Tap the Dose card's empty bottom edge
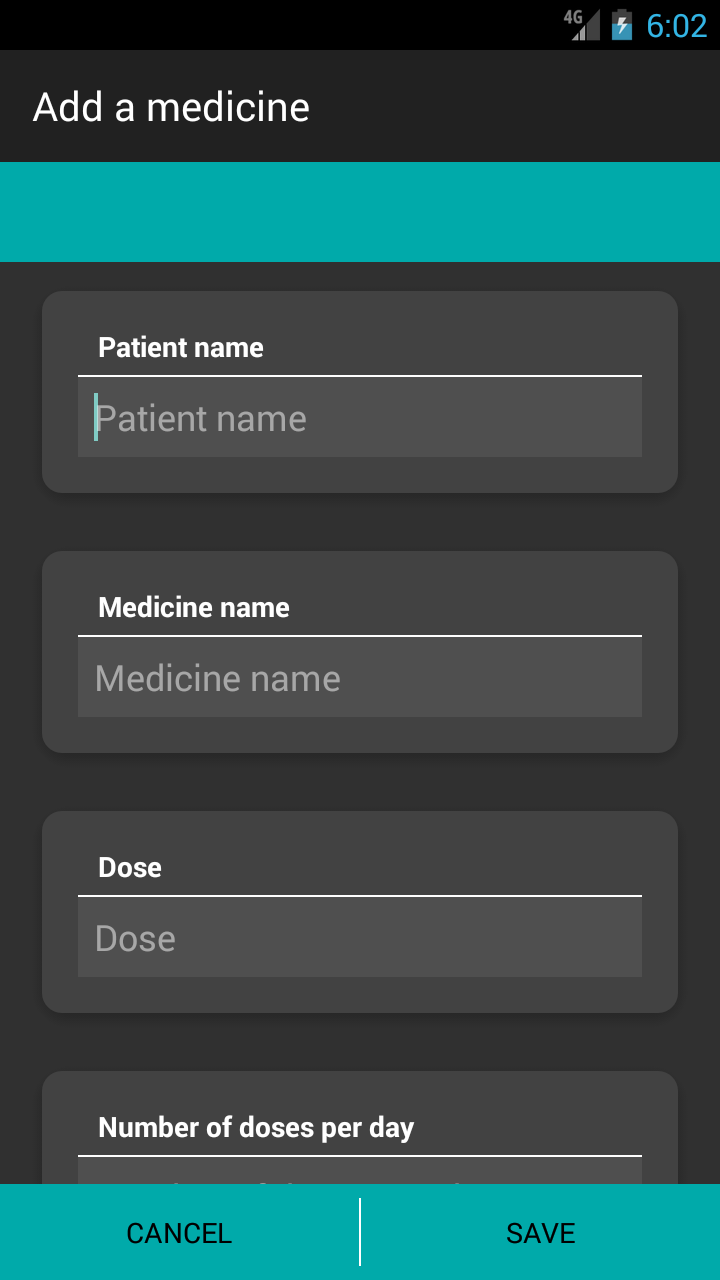Image resolution: width=720 pixels, height=1280 pixels. click(x=360, y=995)
